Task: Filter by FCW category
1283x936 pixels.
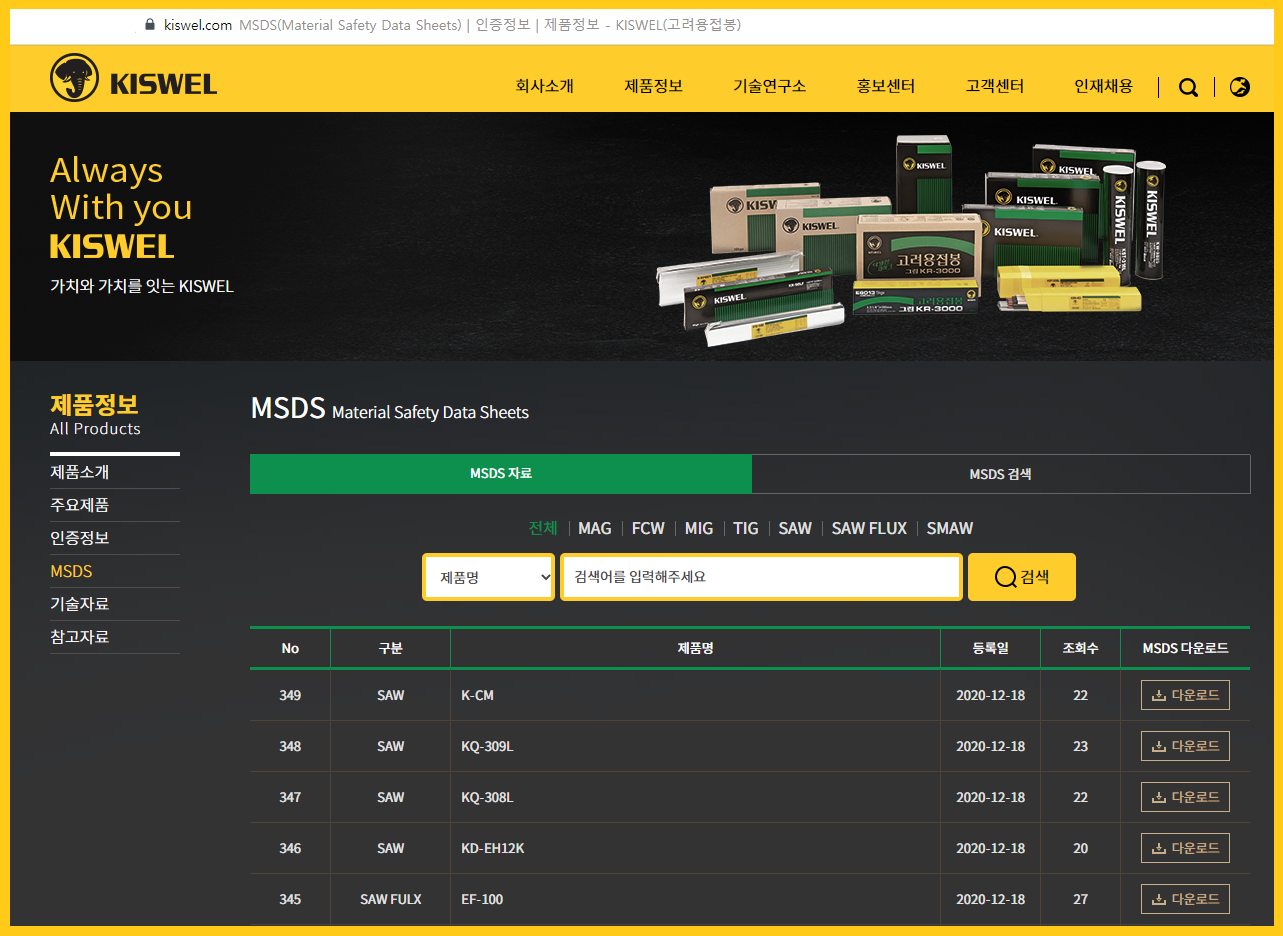Action: tap(648, 528)
